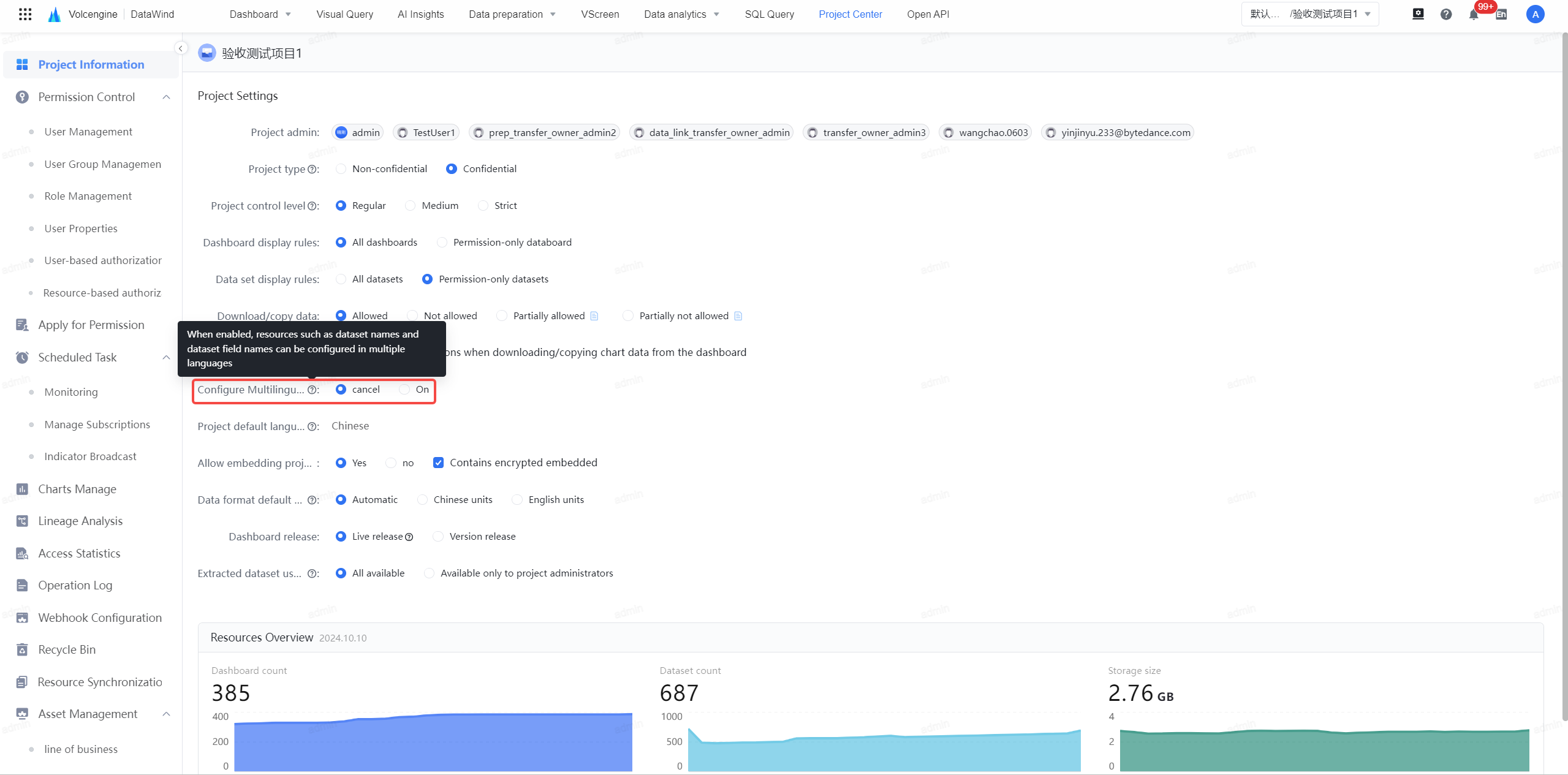Image resolution: width=1568 pixels, height=775 pixels.
Task: Open the Partially not allowed document icon
Action: click(x=738, y=316)
